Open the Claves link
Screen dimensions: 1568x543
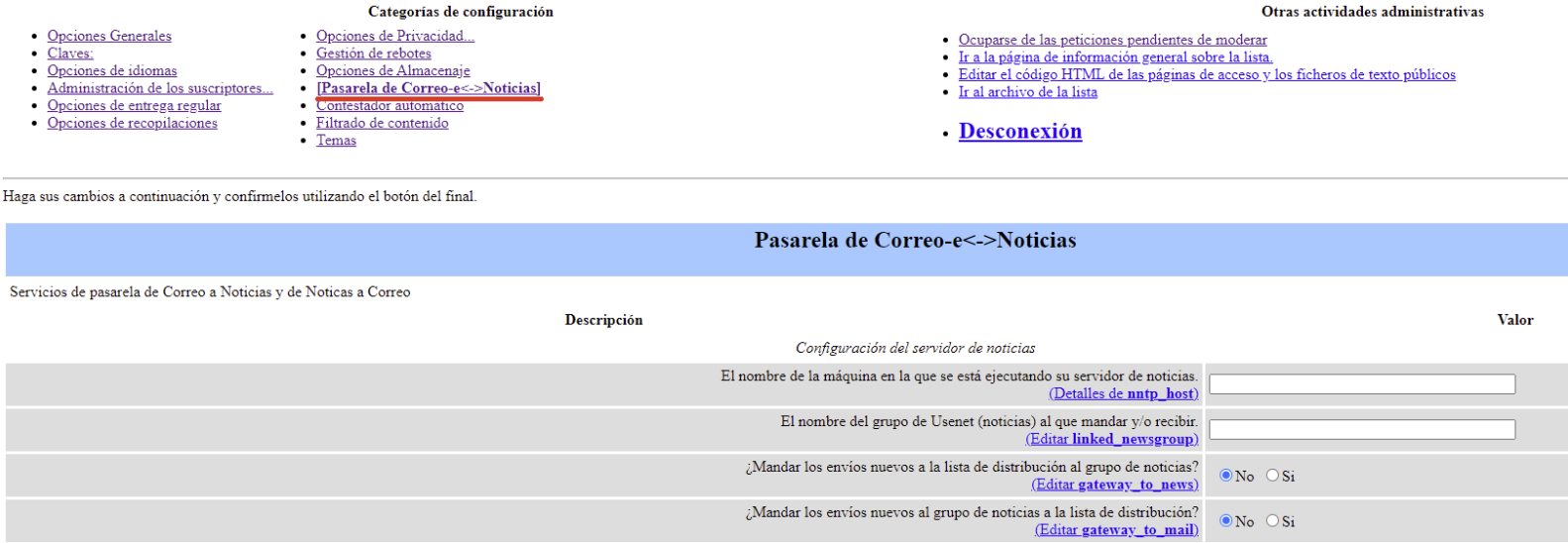pyautogui.click(x=70, y=54)
